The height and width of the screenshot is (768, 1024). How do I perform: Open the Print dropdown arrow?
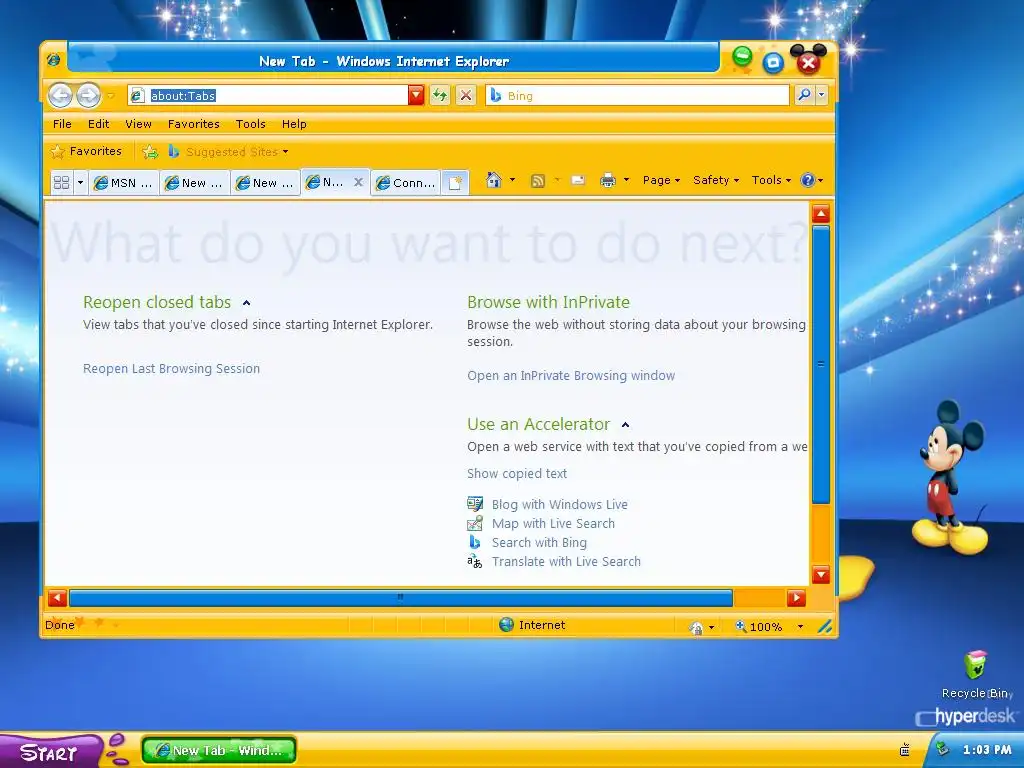coord(626,180)
